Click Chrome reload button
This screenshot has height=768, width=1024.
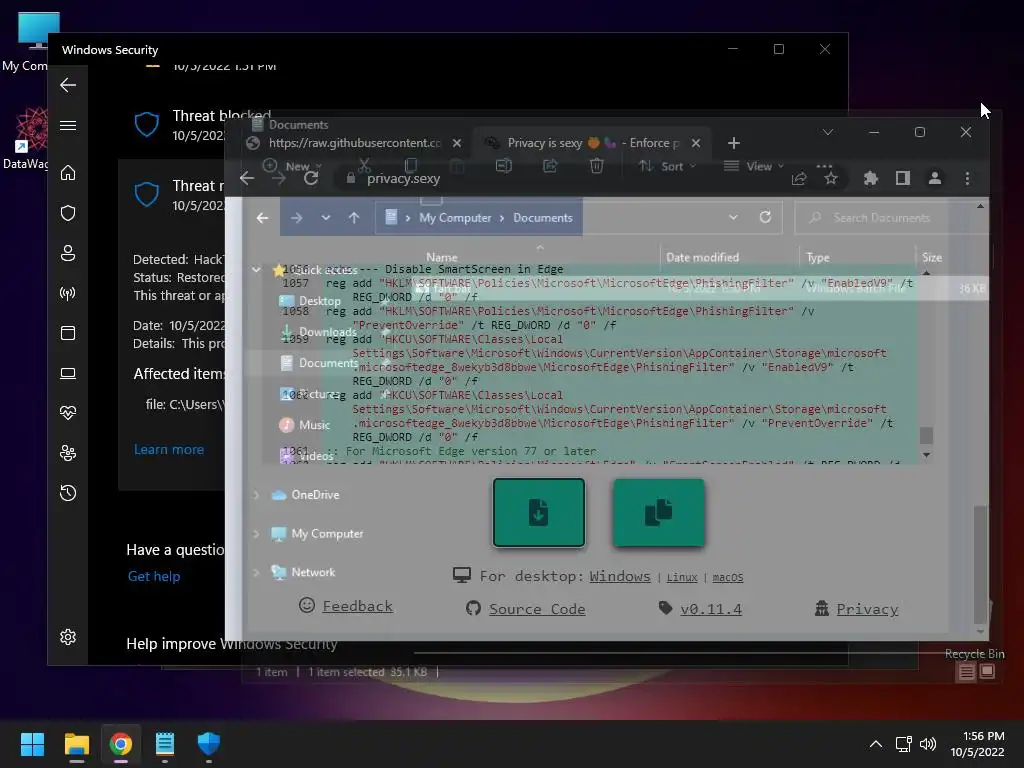point(311,178)
